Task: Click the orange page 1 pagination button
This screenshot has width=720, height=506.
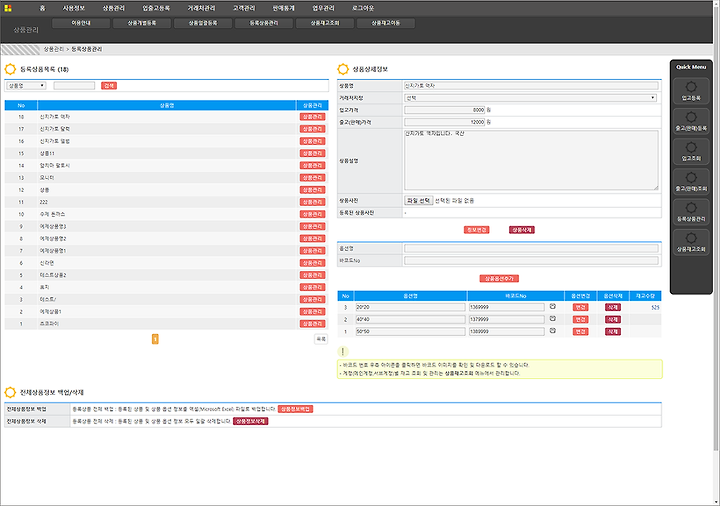Action: (155, 339)
